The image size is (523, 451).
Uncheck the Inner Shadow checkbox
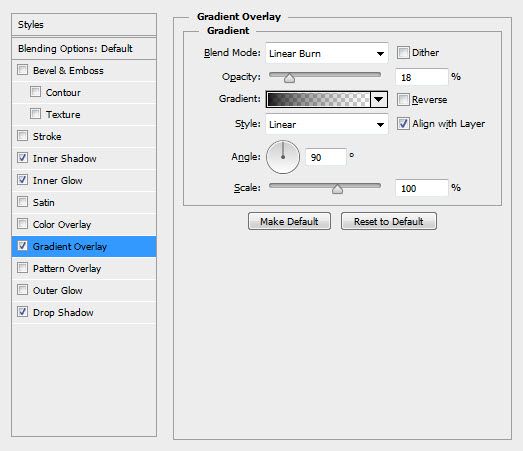coord(22,158)
